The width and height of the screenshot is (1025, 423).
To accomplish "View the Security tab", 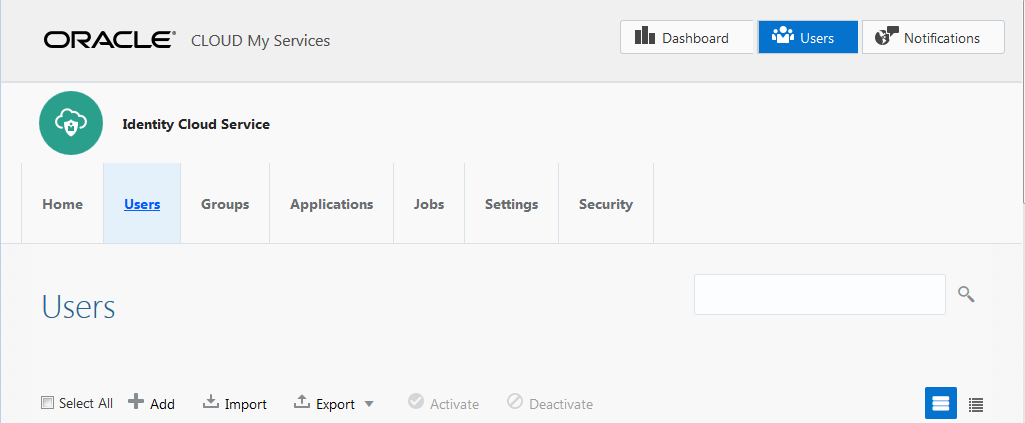I will (x=606, y=204).
